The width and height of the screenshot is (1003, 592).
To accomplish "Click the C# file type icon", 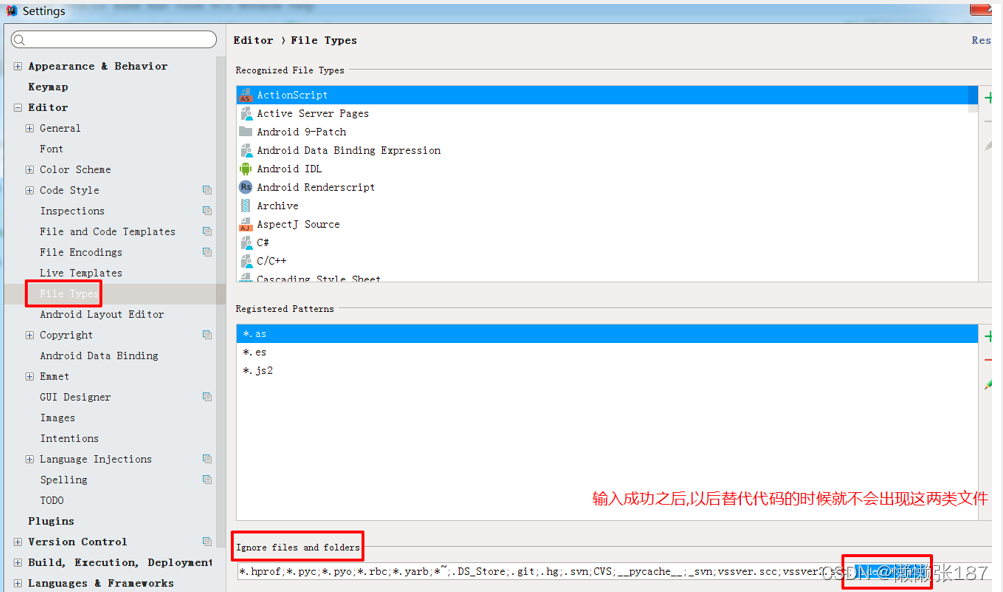I will click(246, 243).
